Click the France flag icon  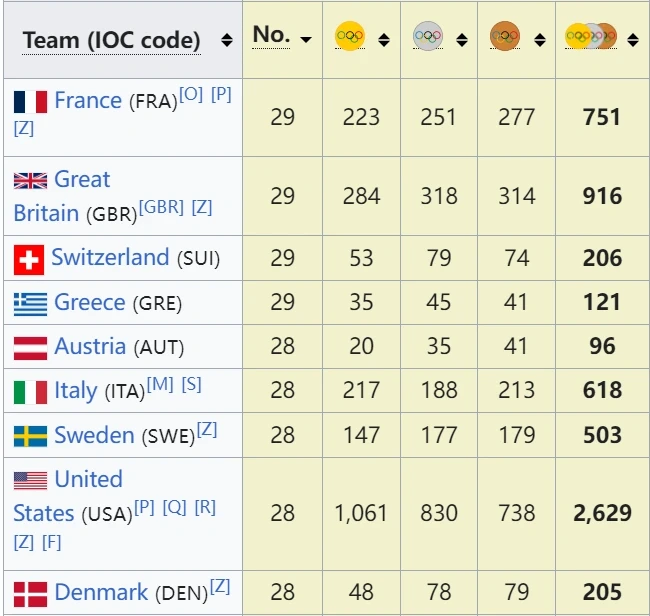(x=30, y=101)
